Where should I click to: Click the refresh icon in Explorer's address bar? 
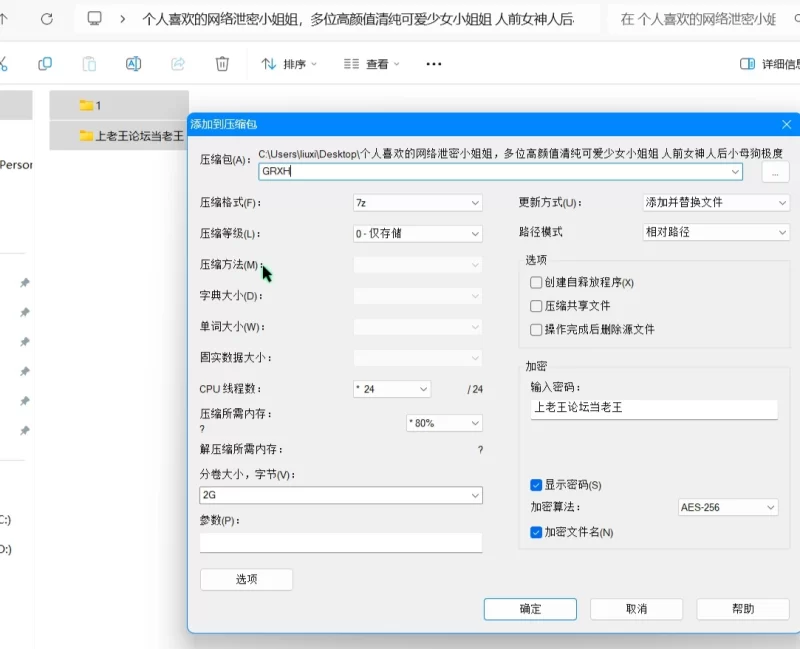pos(47,19)
